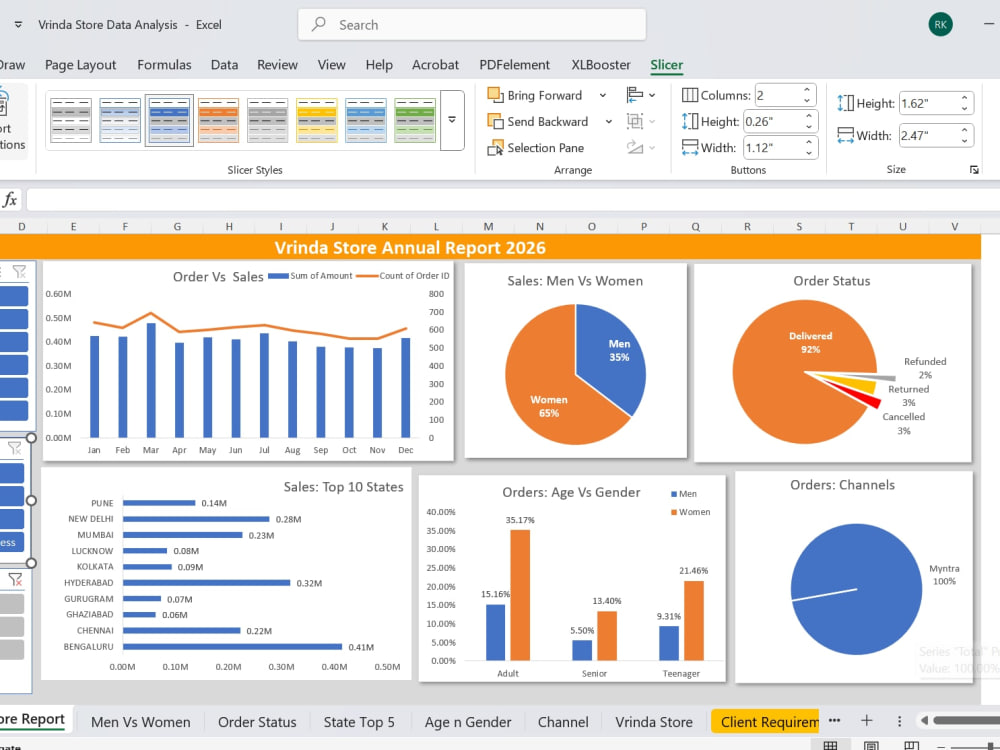Clear filter on the top slicer
This screenshot has height=750, width=1000.
(19, 272)
